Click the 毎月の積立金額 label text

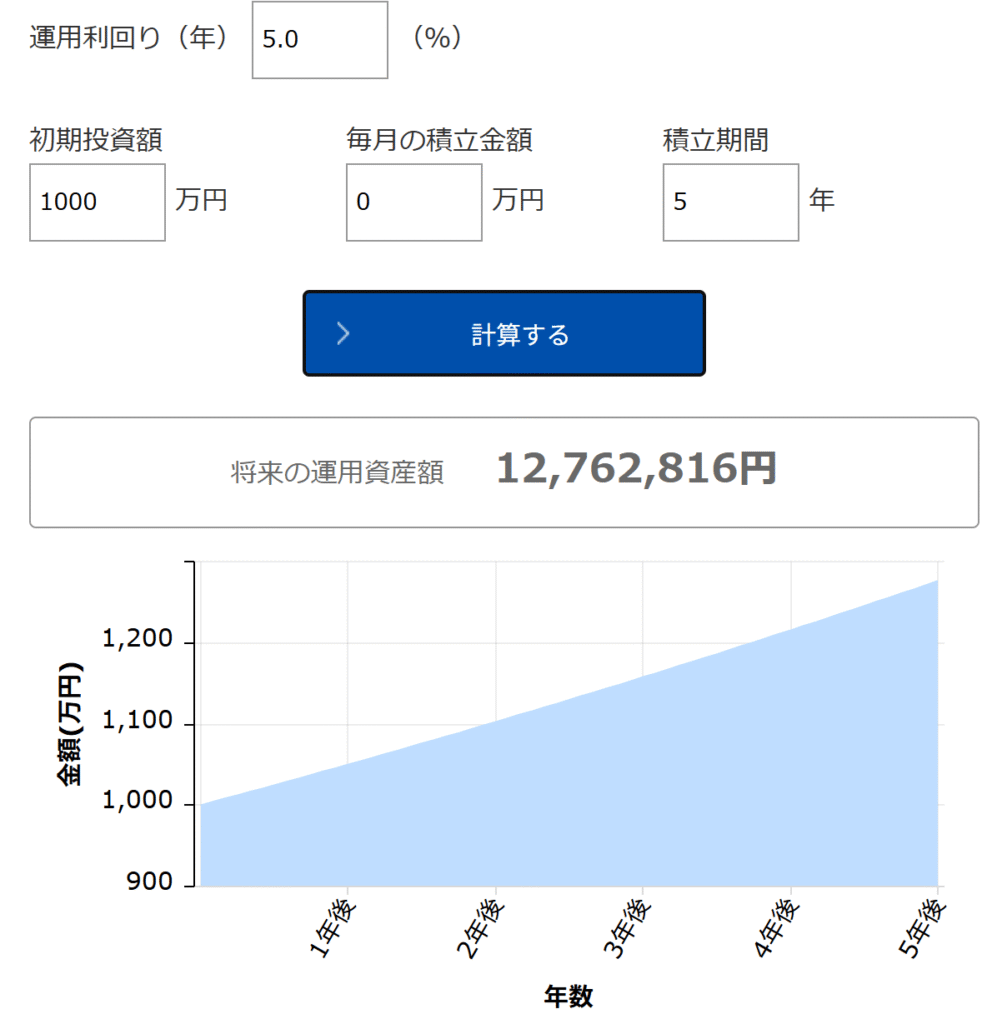[439, 140]
